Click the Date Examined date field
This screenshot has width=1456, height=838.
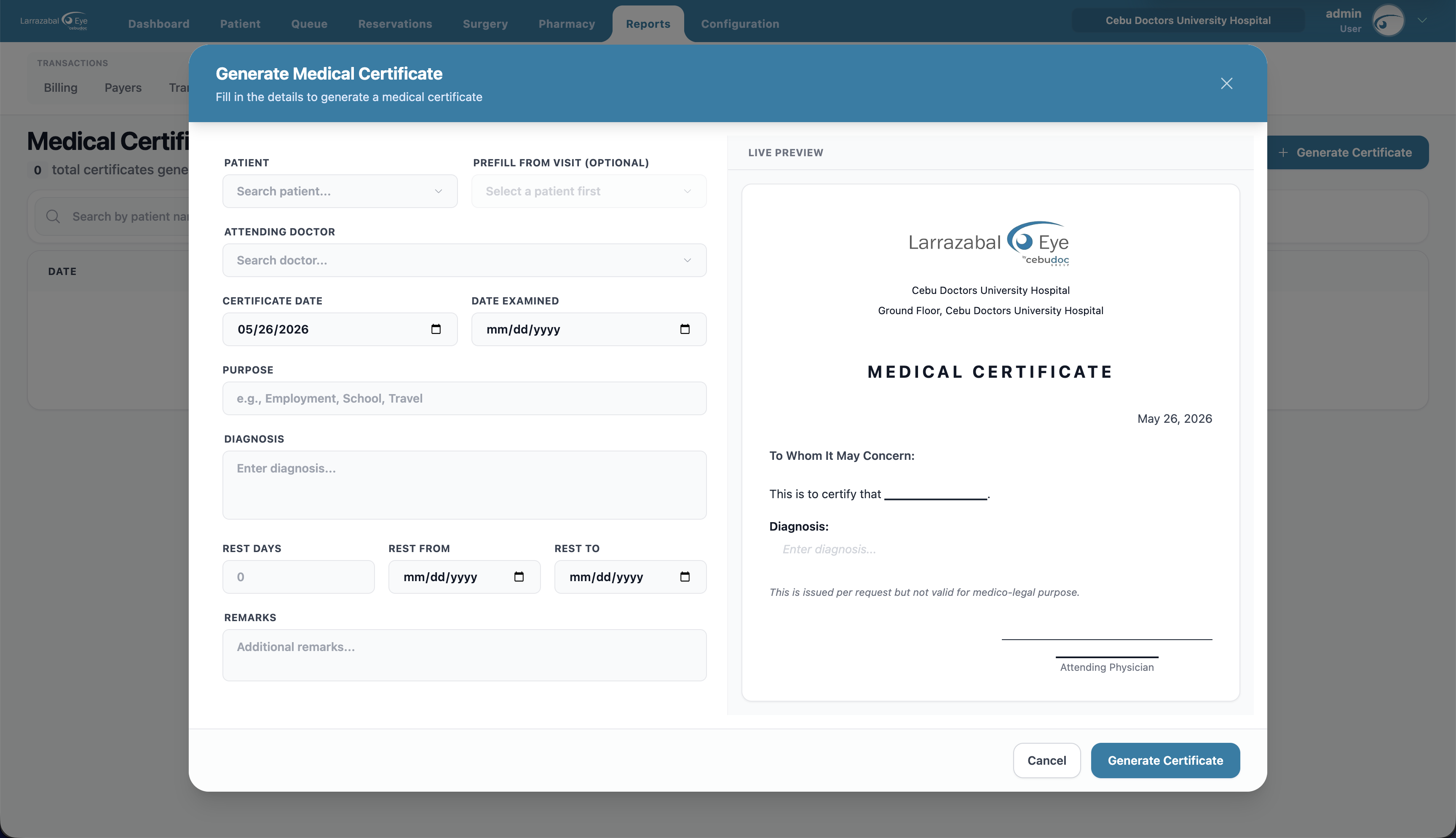[x=589, y=329]
